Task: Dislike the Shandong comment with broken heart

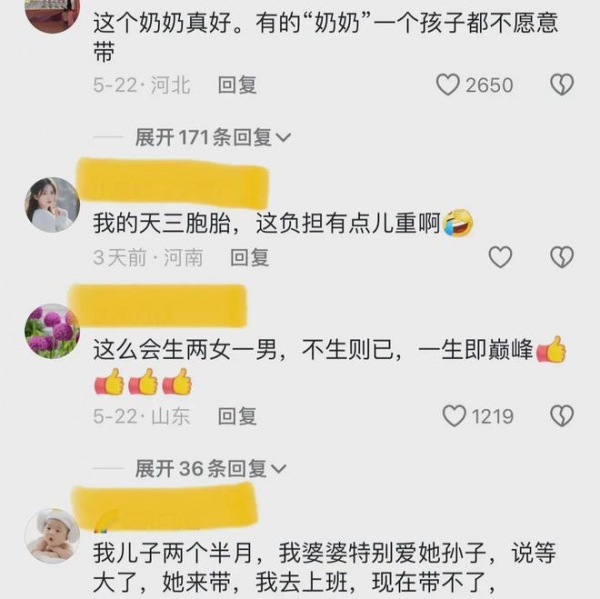Action: tap(562, 416)
